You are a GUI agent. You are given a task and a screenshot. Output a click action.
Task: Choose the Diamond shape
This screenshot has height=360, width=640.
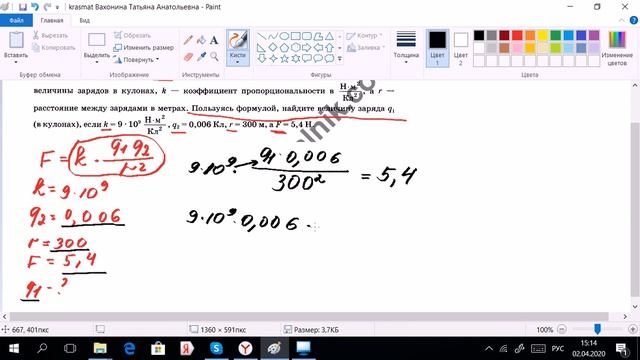click(x=273, y=47)
